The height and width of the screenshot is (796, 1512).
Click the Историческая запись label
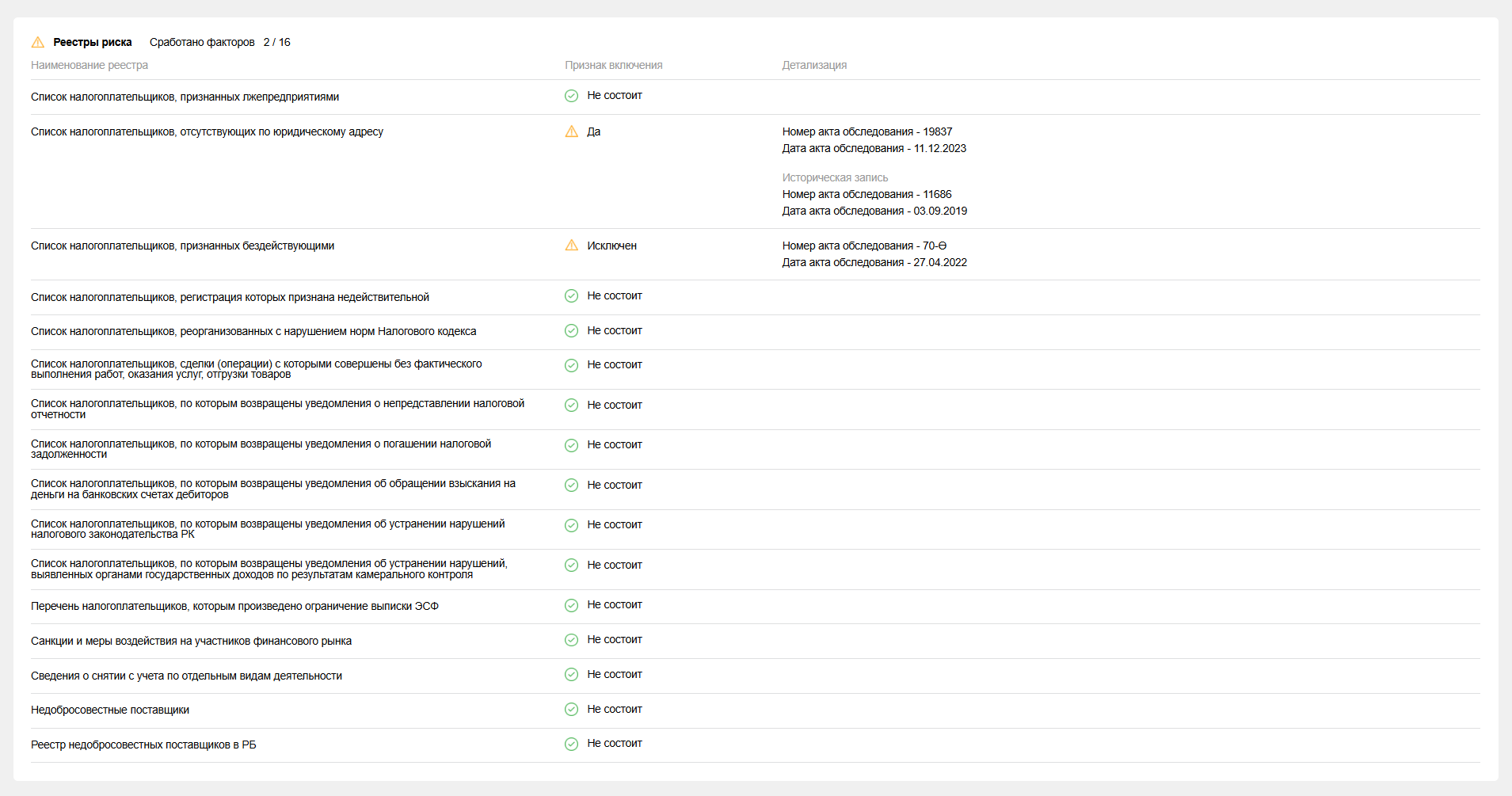click(835, 177)
